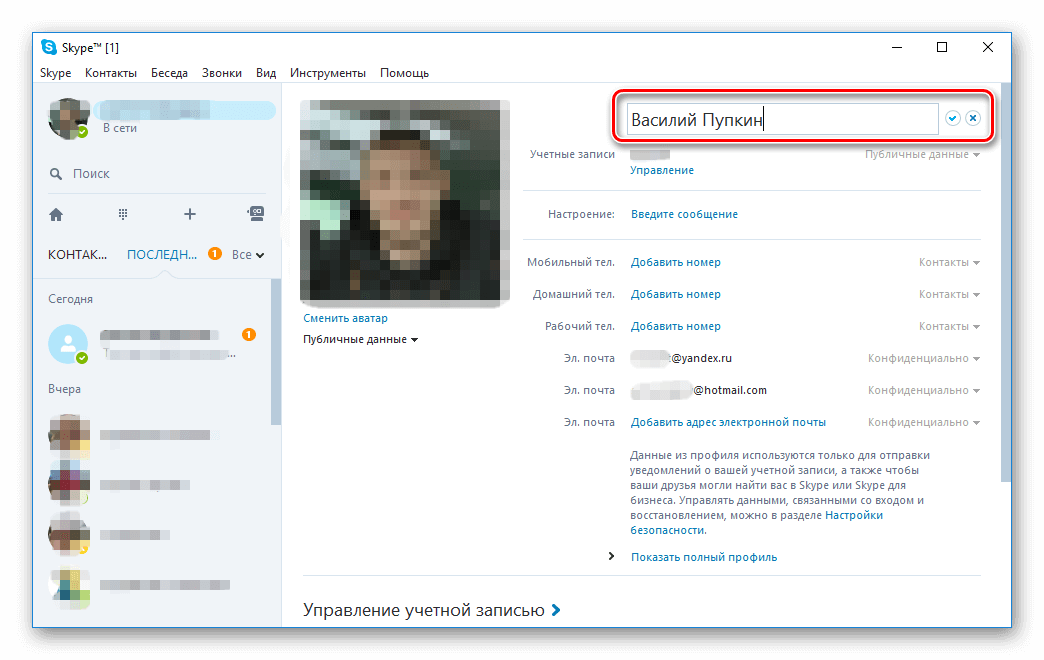Cancel name edit with X icon
Screen dimensions: 1044x660
[x=972, y=118]
